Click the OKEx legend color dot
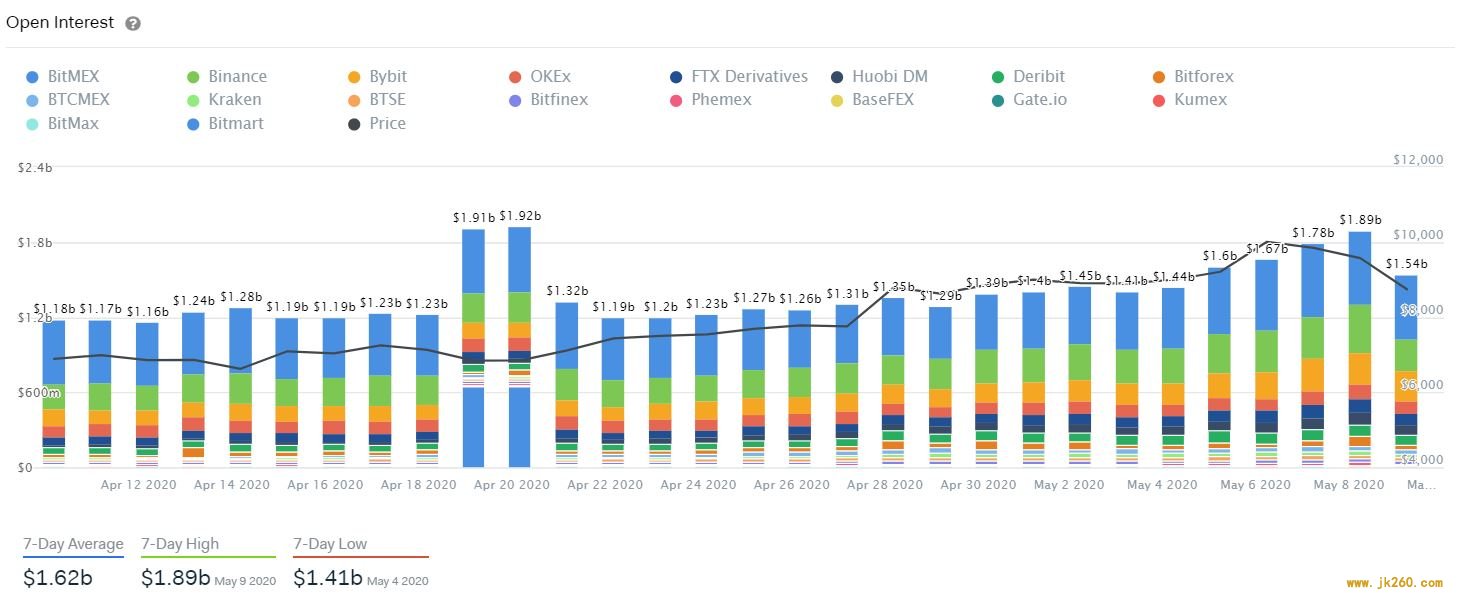Screen dimensions: 1457x603 point(516,77)
